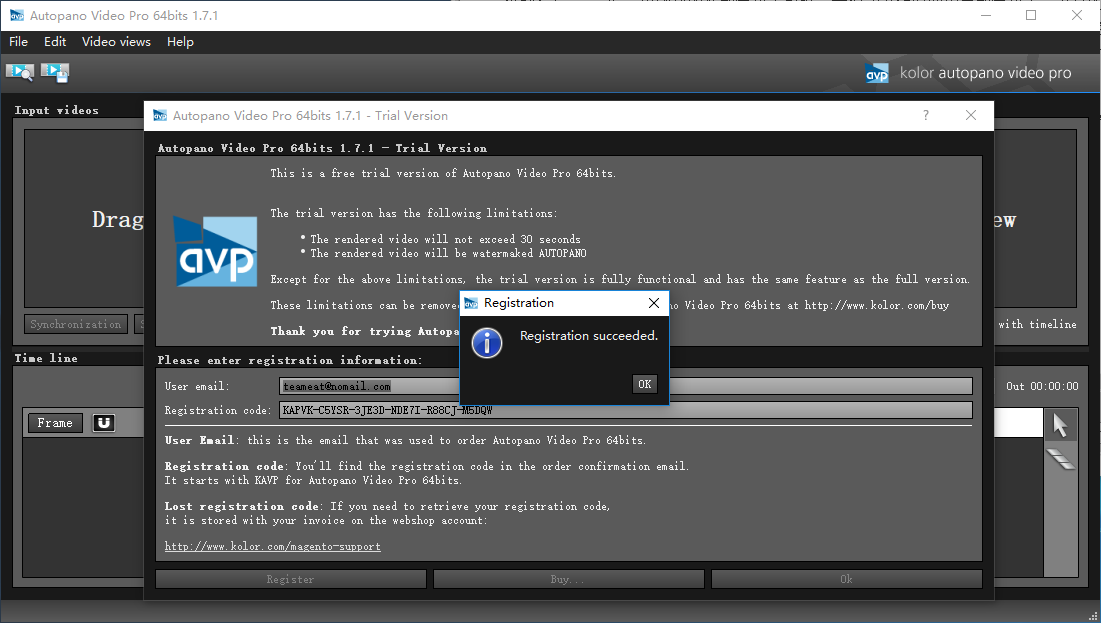
Task: Click the 'Registration succeeded.' message text
Action: coord(588,336)
